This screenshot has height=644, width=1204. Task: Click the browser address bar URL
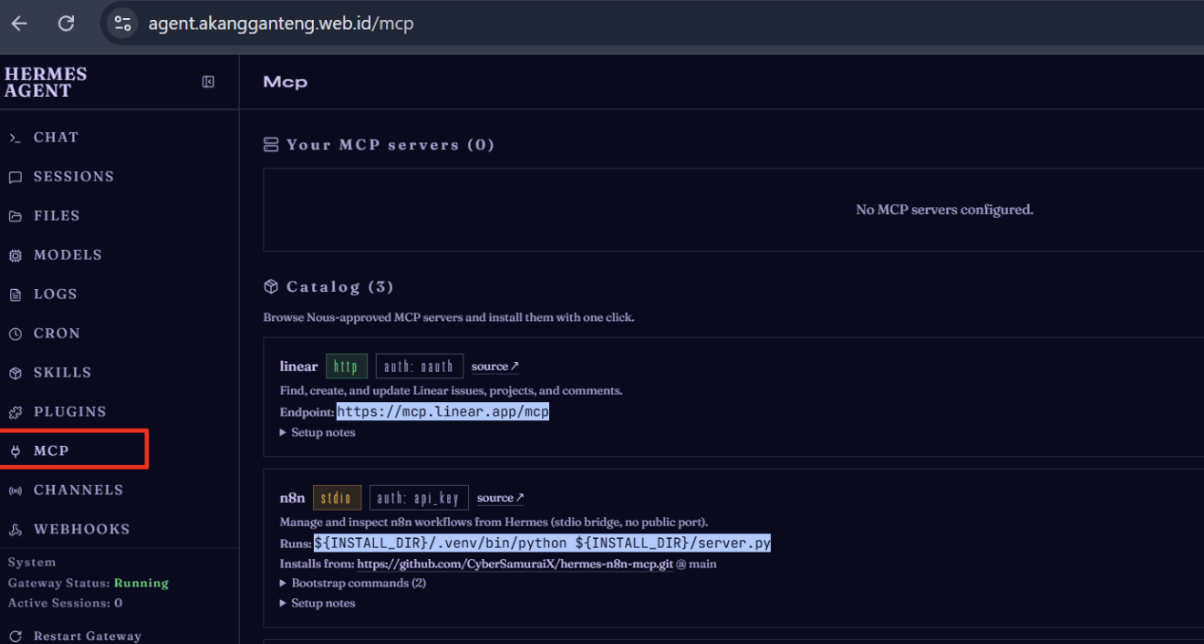coord(281,23)
